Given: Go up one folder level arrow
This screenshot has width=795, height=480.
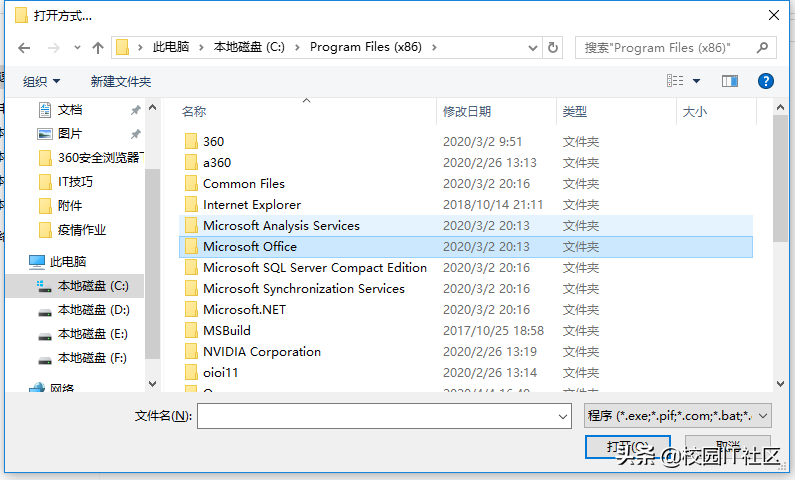Looking at the screenshot, I should pos(98,48).
